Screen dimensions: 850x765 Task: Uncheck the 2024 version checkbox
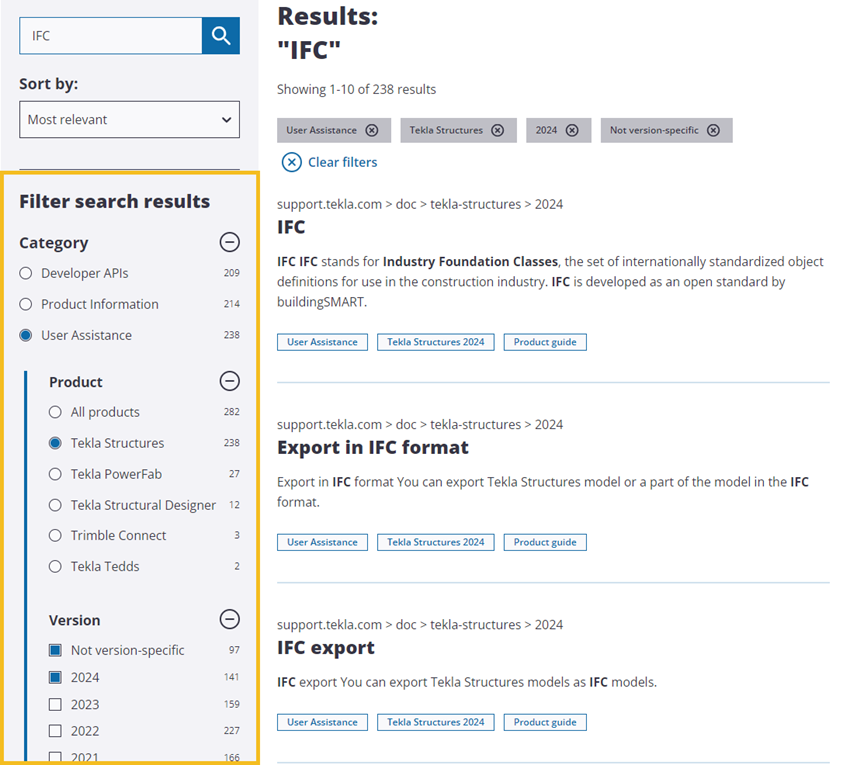tap(55, 677)
